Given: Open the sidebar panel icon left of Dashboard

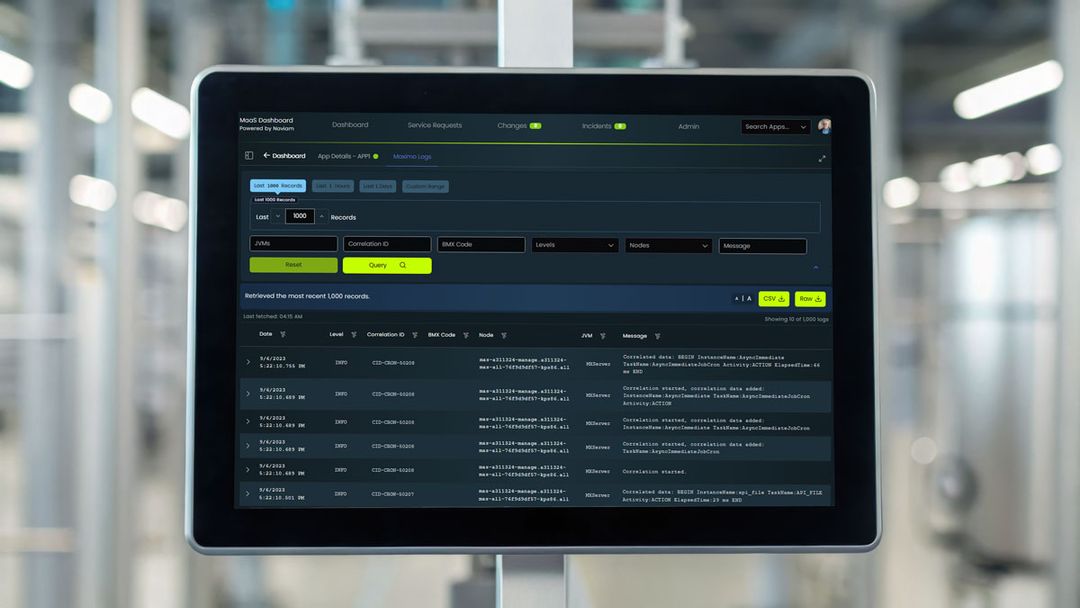Looking at the screenshot, I should coord(248,157).
